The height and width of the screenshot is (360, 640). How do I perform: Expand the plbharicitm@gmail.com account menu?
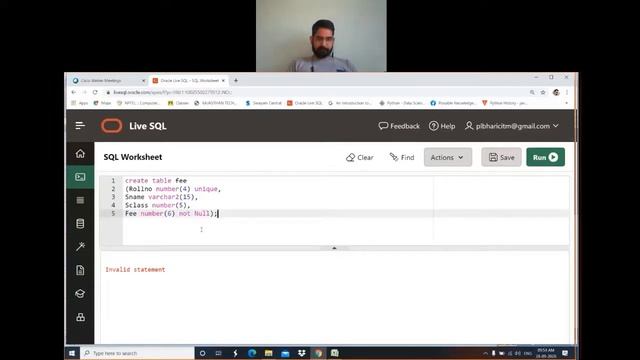click(511, 126)
